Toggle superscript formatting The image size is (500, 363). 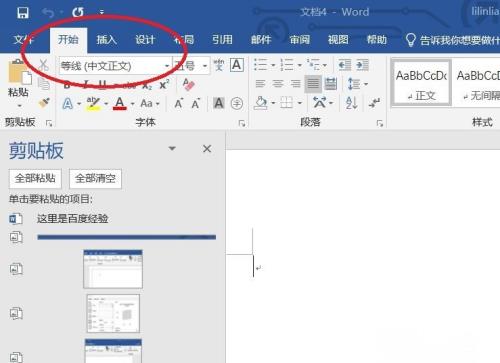pyautogui.click(x=164, y=85)
